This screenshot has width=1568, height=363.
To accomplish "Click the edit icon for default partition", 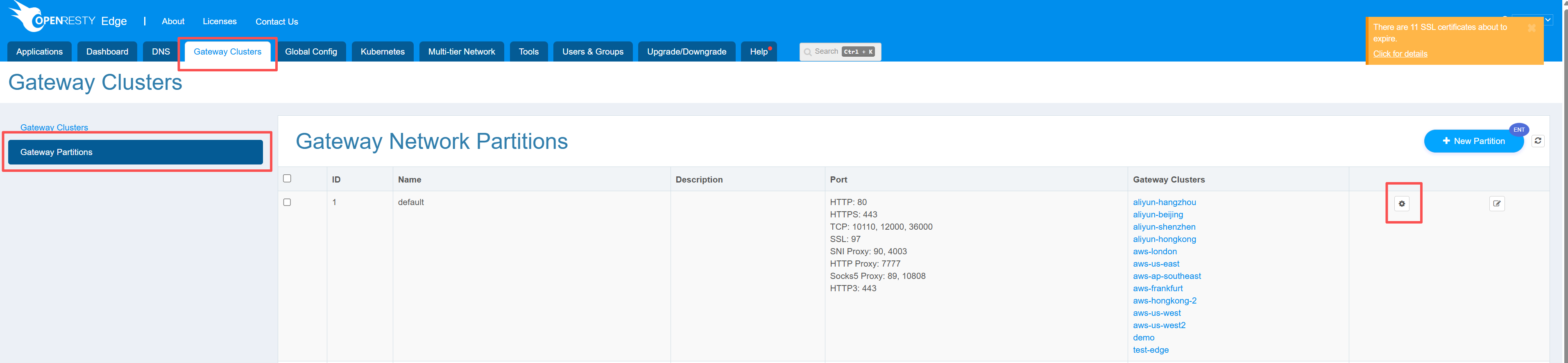I will pyautogui.click(x=1496, y=203).
